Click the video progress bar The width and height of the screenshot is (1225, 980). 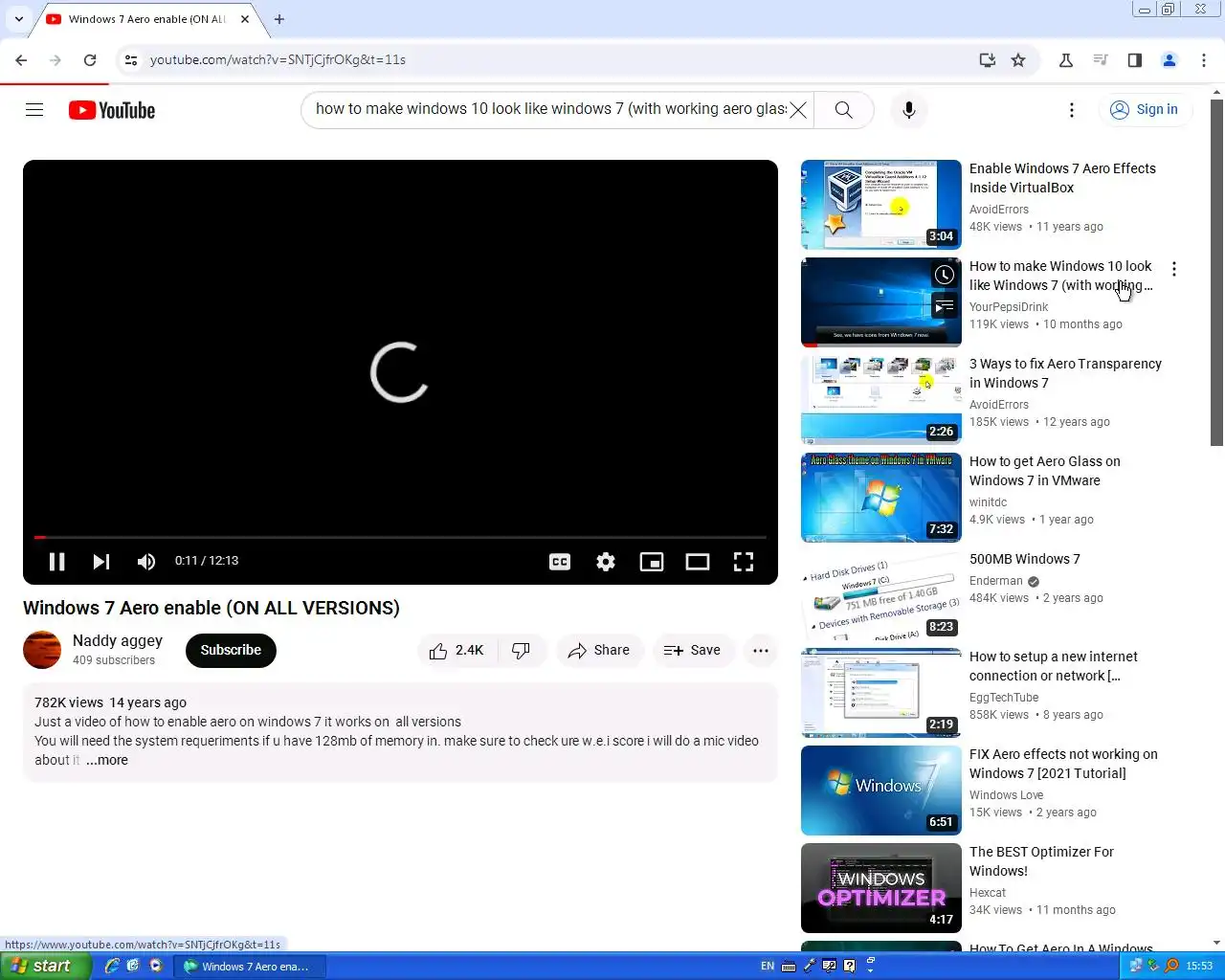[400, 538]
